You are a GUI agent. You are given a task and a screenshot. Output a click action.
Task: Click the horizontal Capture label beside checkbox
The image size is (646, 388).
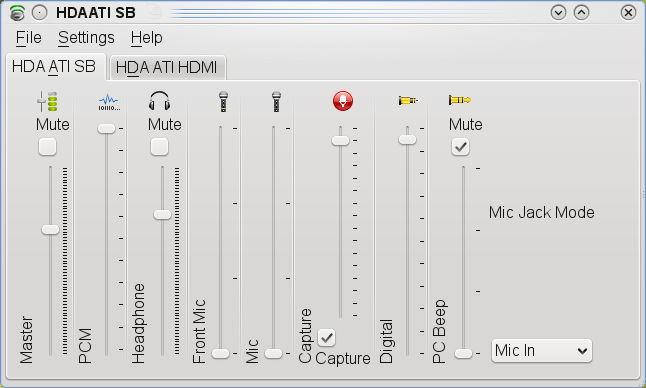coord(343,358)
